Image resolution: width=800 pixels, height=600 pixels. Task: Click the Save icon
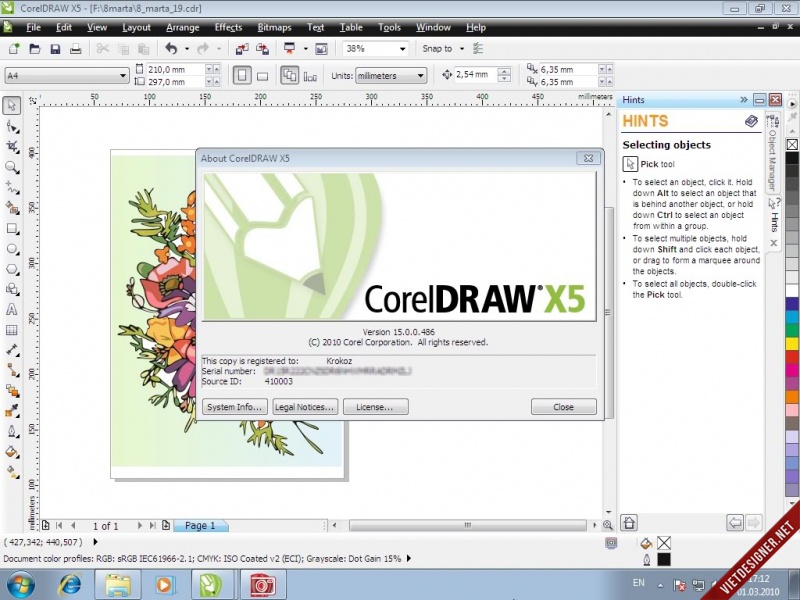(x=55, y=48)
